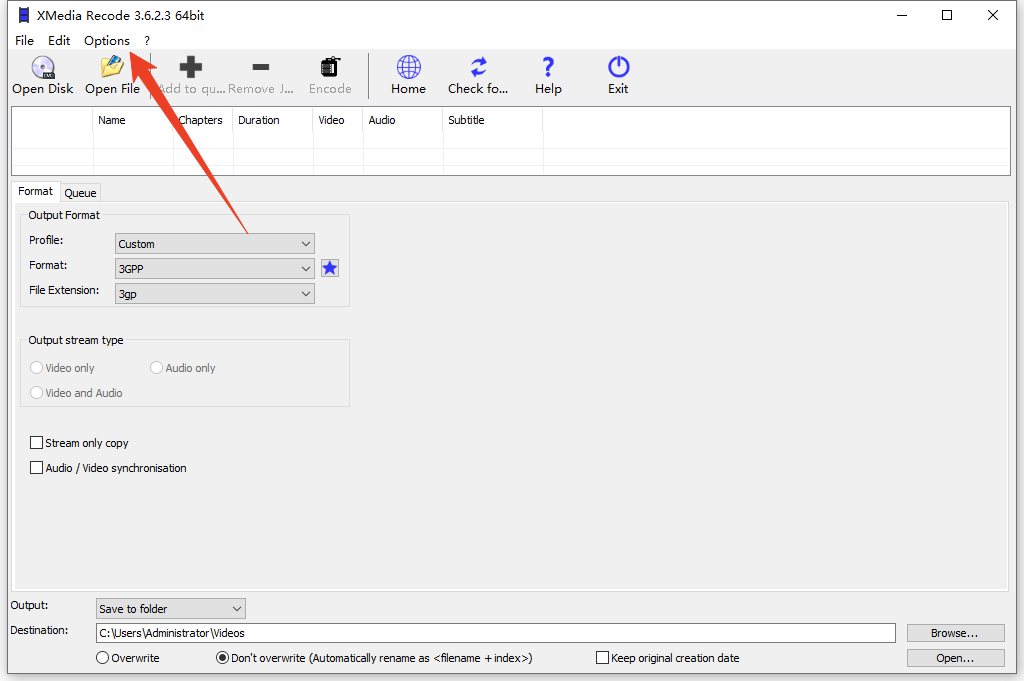This screenshot has height=681, width=1024.
Task: Open Help question mark icon
Action: click(548, 68)
